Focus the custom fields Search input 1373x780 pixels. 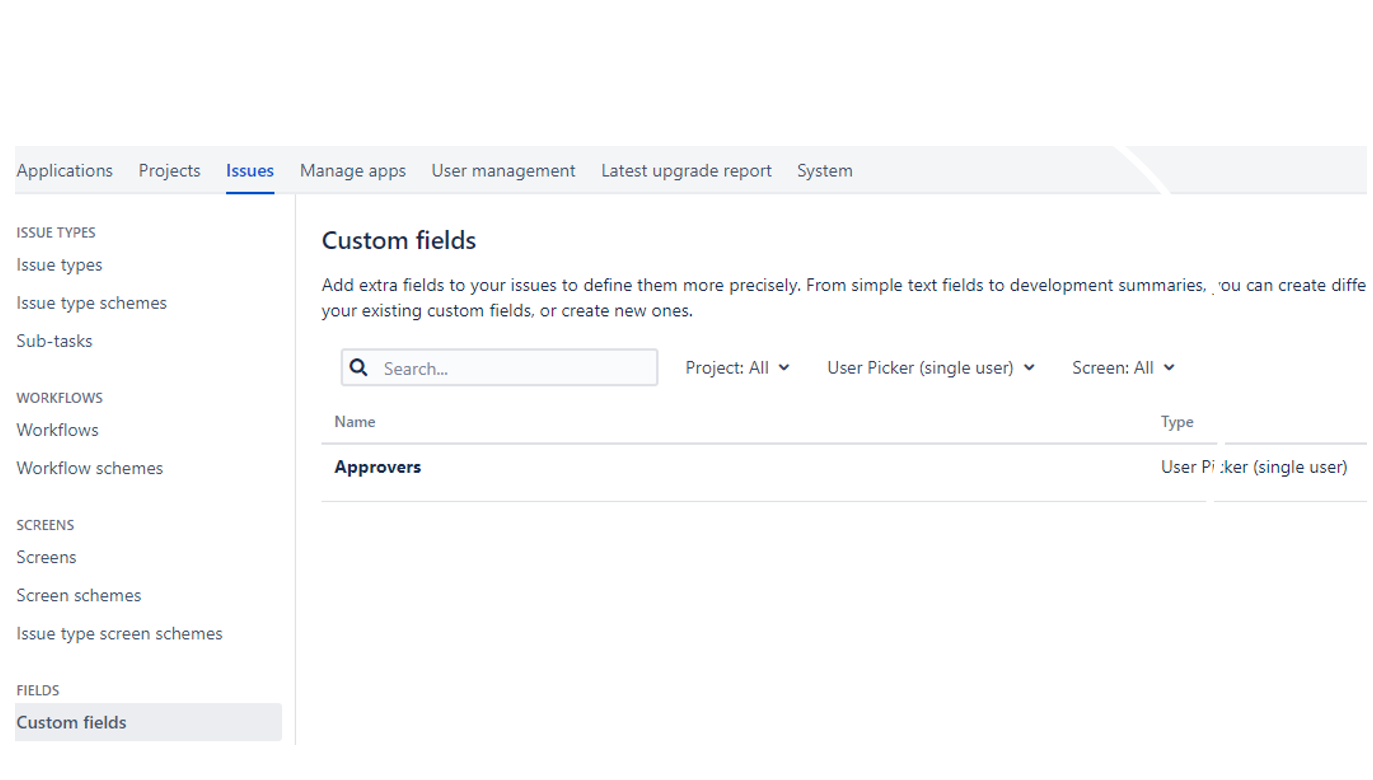pos(515,368)
